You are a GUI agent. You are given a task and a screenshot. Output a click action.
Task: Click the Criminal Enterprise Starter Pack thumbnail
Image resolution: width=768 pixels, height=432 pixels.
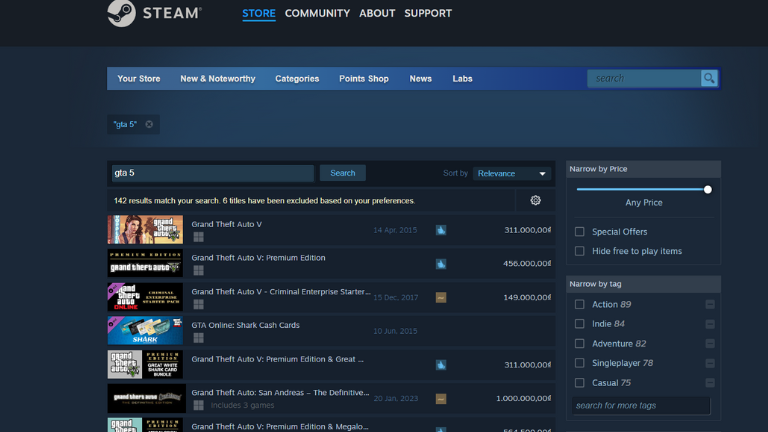(x=145, y=297)
